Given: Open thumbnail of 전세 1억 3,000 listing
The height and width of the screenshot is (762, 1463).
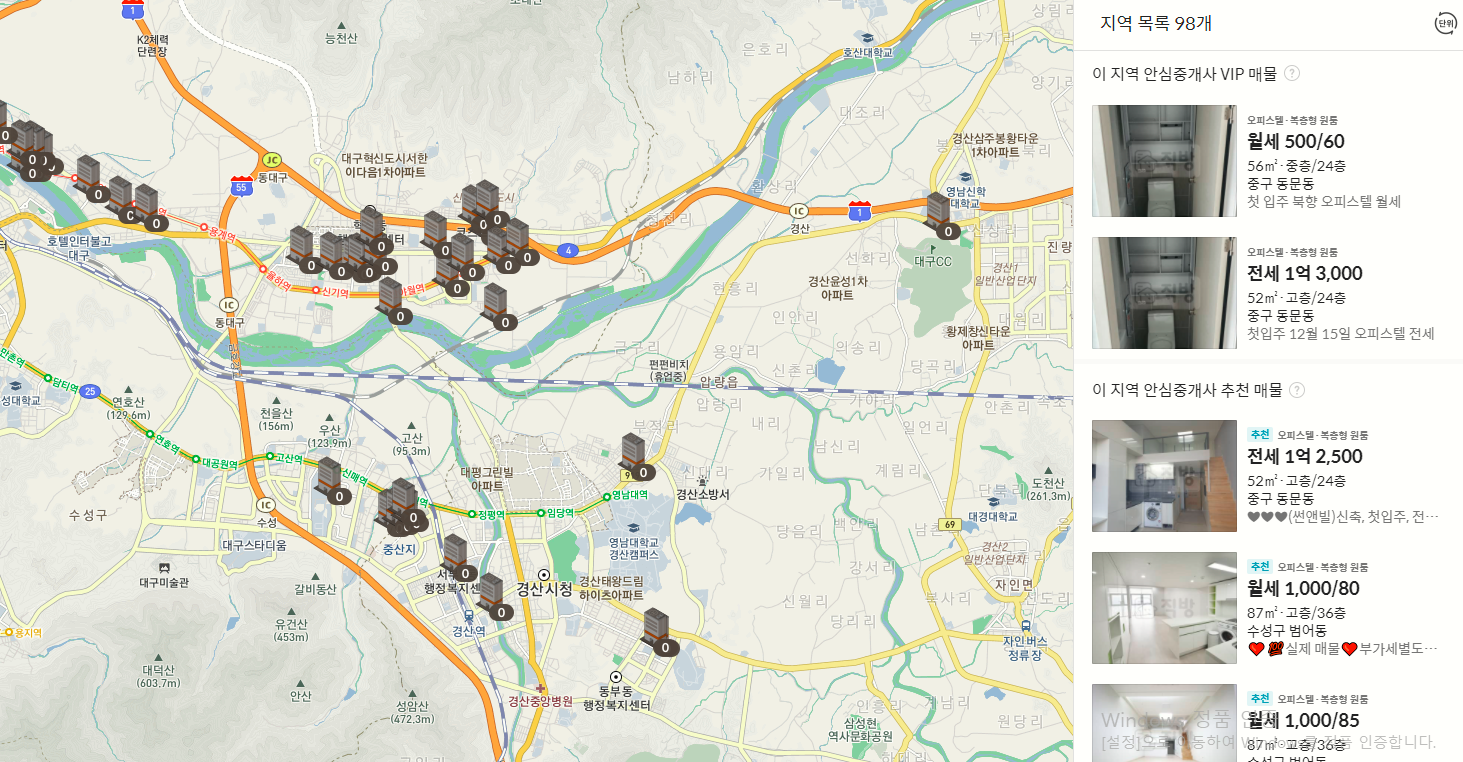Looking at the screenshot, I should coord(1164,293).
